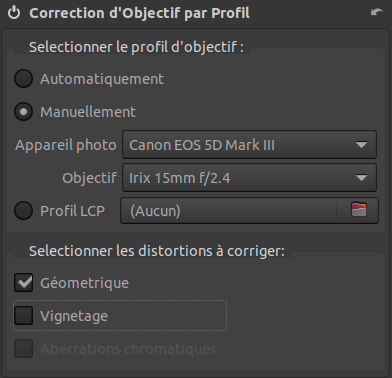
Task: Click the Profil LCP label
Action: point(73,211)
